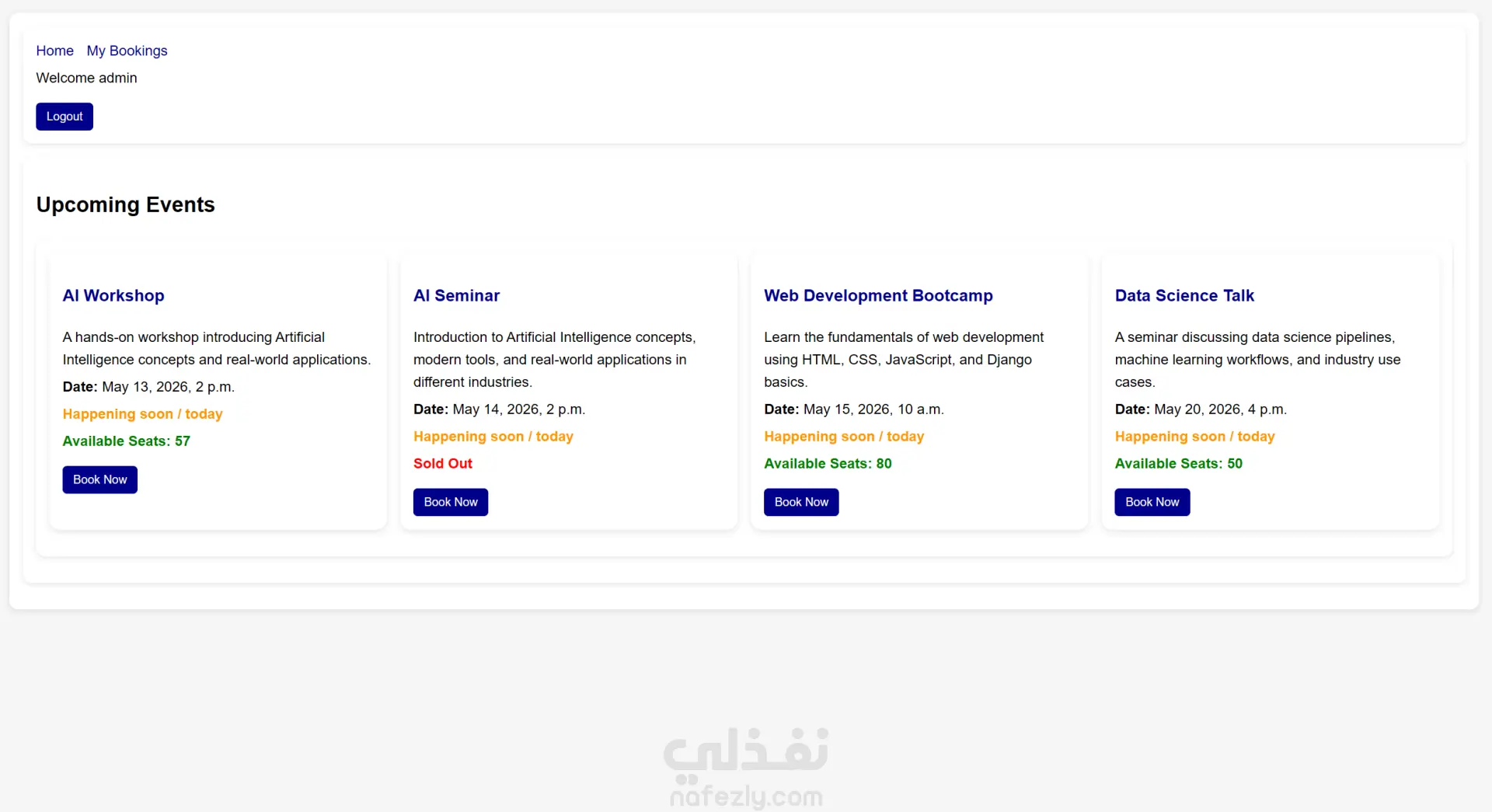
Task: Select the AI Seminar heading
Action: coord(456,295)
